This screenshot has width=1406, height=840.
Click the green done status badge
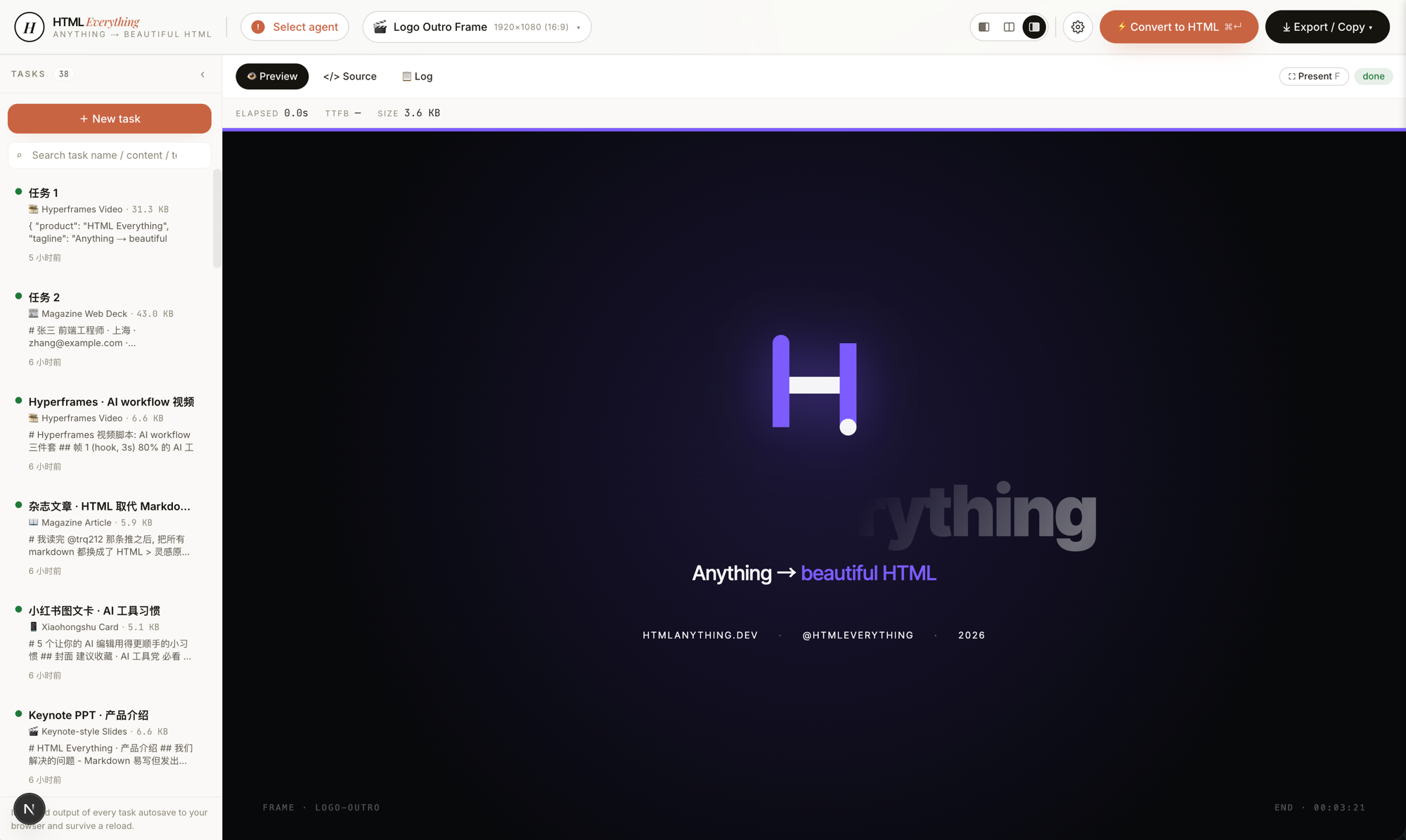1373,76
